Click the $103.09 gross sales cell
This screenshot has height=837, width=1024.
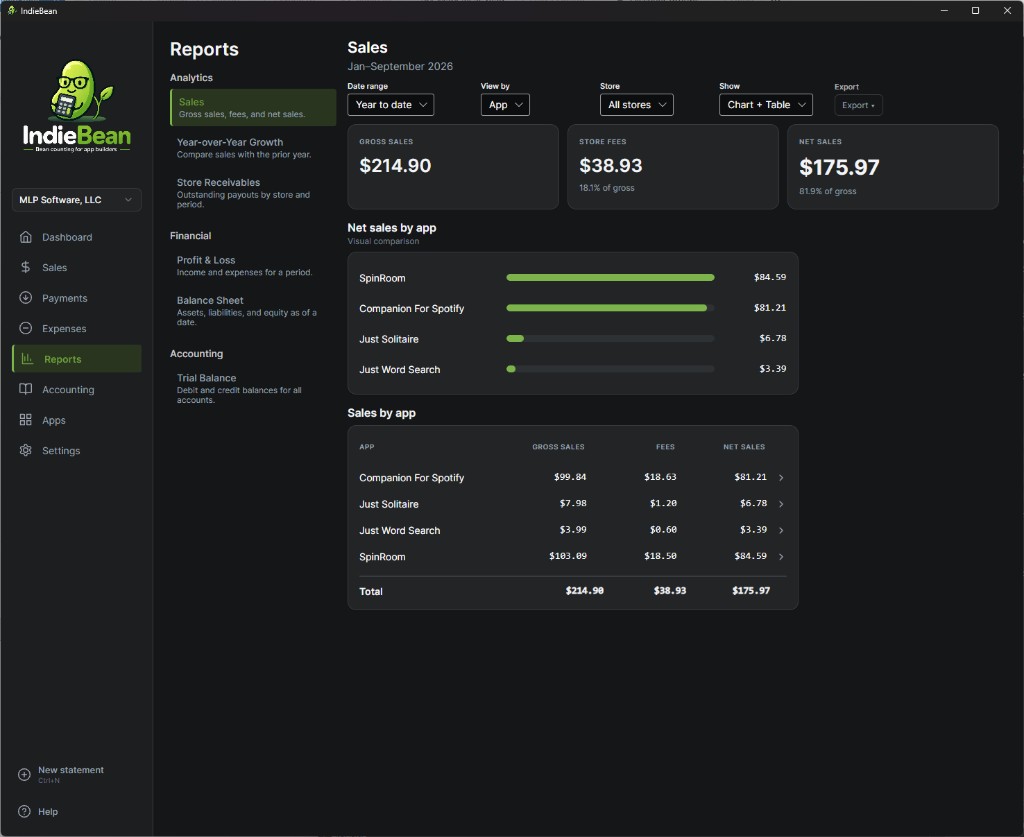[568, 556]
